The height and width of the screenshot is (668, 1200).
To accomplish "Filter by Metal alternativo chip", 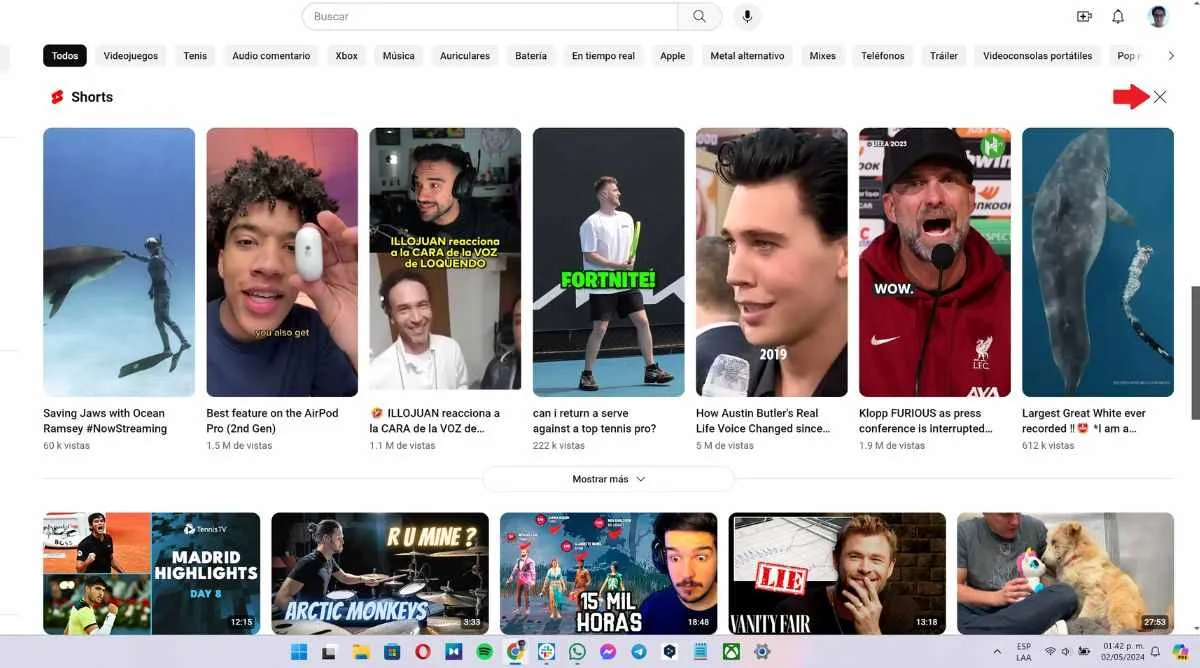I will coord(747,56).
